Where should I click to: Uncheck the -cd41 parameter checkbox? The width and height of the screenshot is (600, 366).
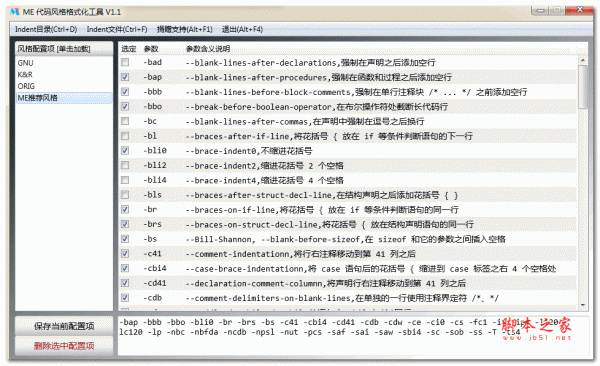point(125,283)
